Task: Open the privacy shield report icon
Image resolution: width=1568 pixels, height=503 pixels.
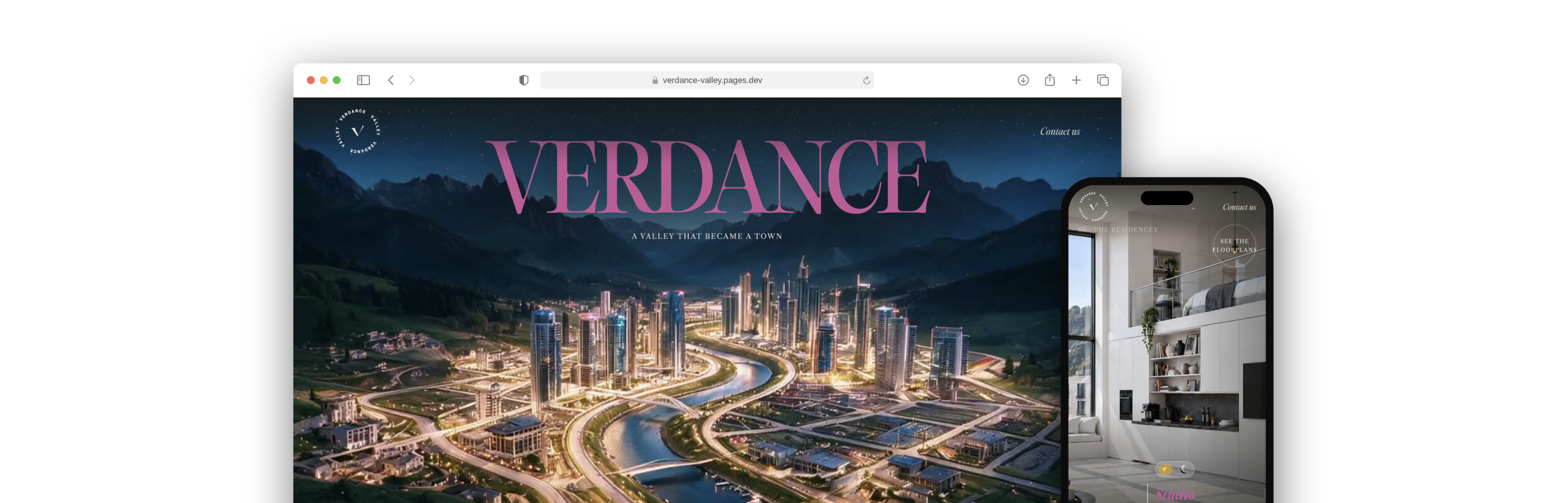Action: pyautogui.click(x=524, y=80)
